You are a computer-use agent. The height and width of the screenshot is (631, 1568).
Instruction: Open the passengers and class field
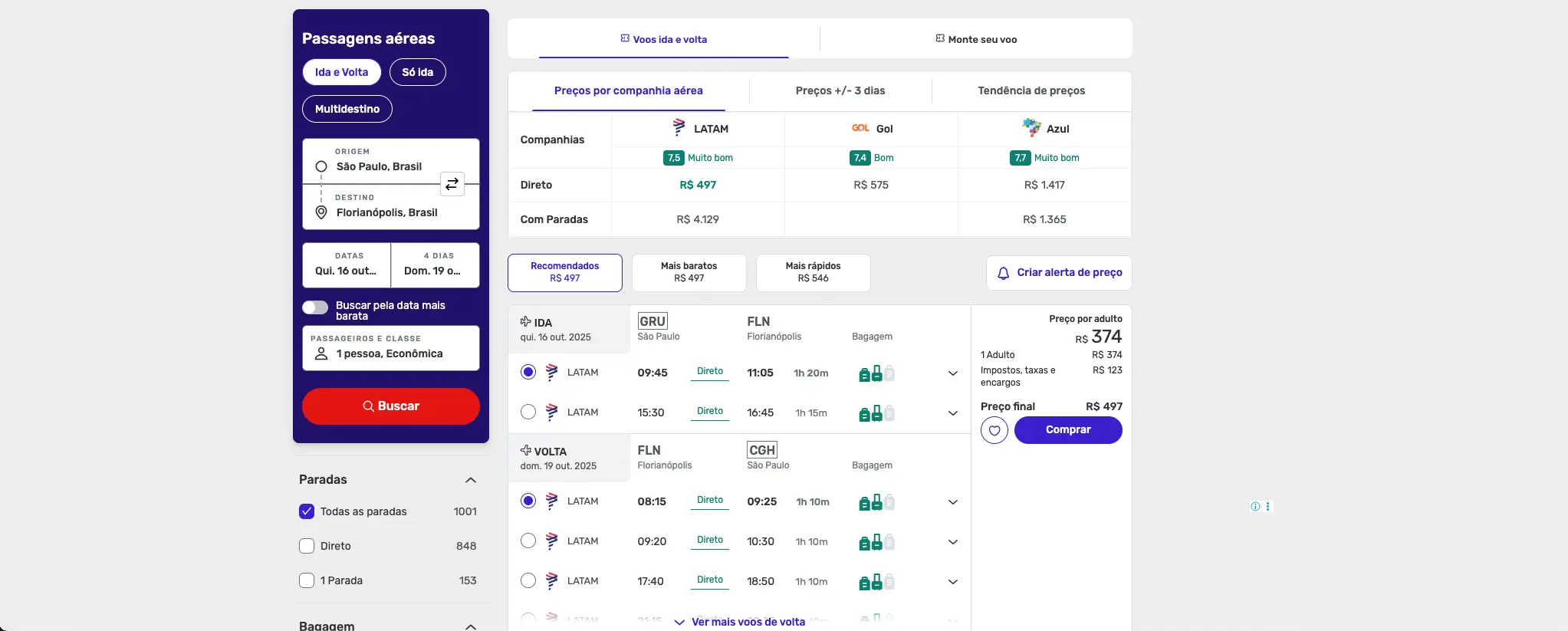[391, 348]
